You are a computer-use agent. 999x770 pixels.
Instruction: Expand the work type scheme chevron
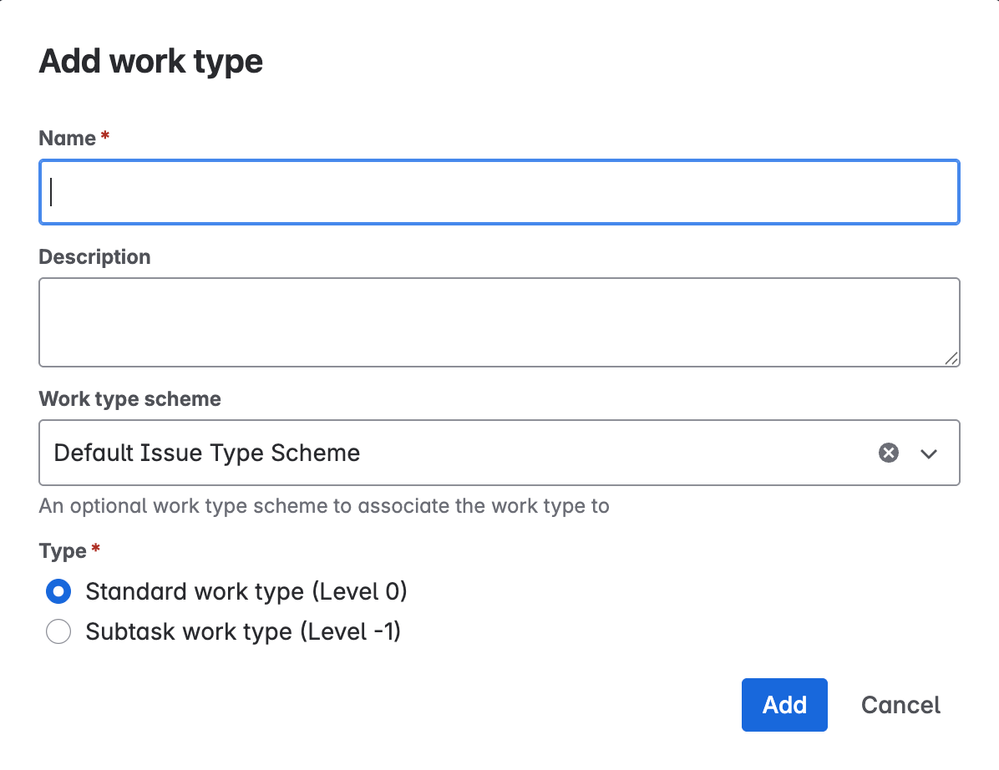(929, 454)
